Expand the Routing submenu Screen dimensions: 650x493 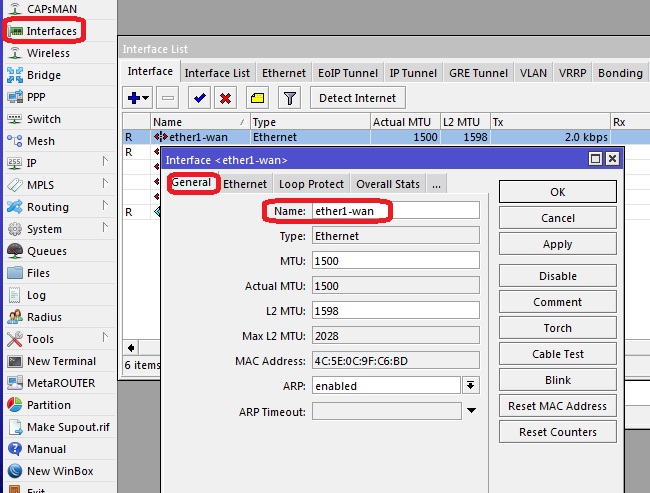[105, 206]
